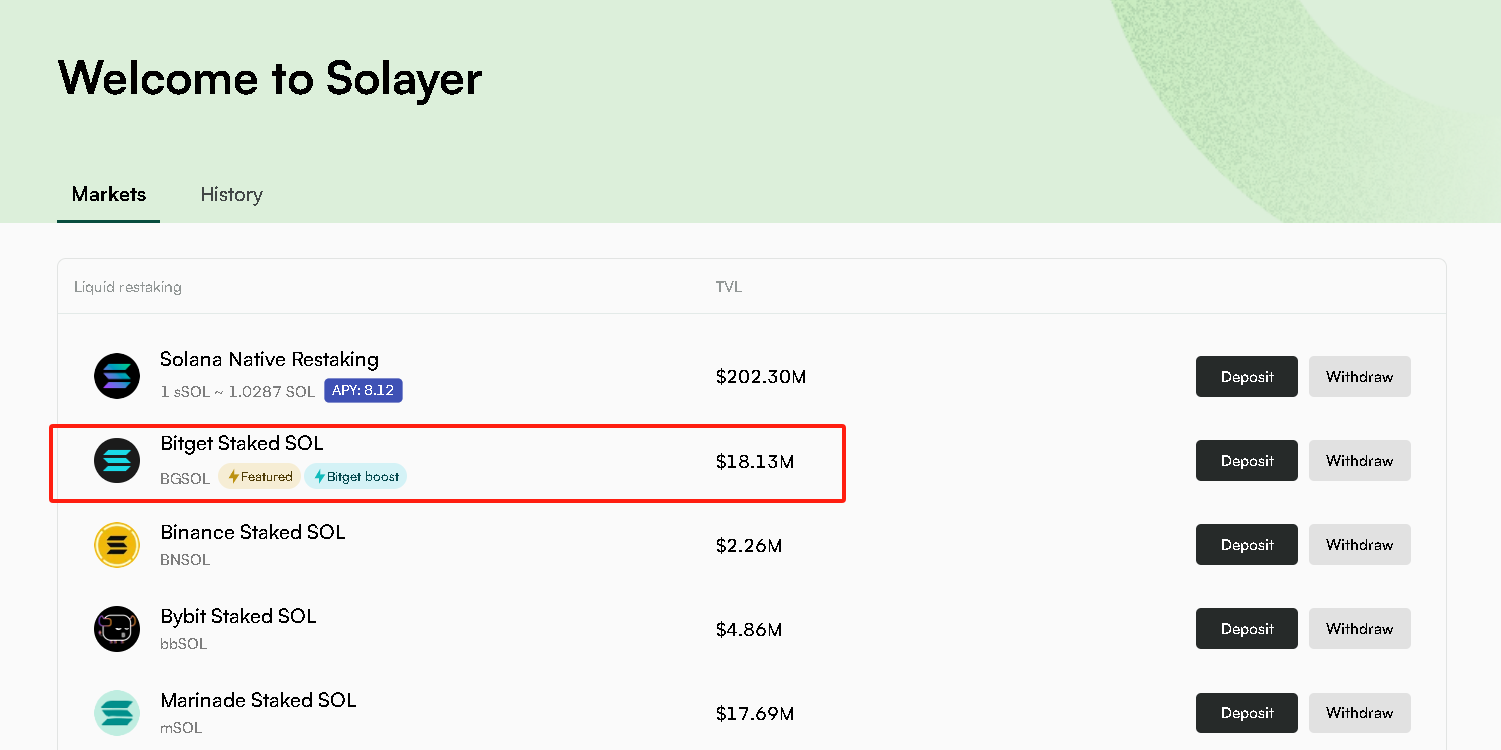Withdraw from Bitget Staked SOL
1501x750 pixels.
[x=1359, y=461]
